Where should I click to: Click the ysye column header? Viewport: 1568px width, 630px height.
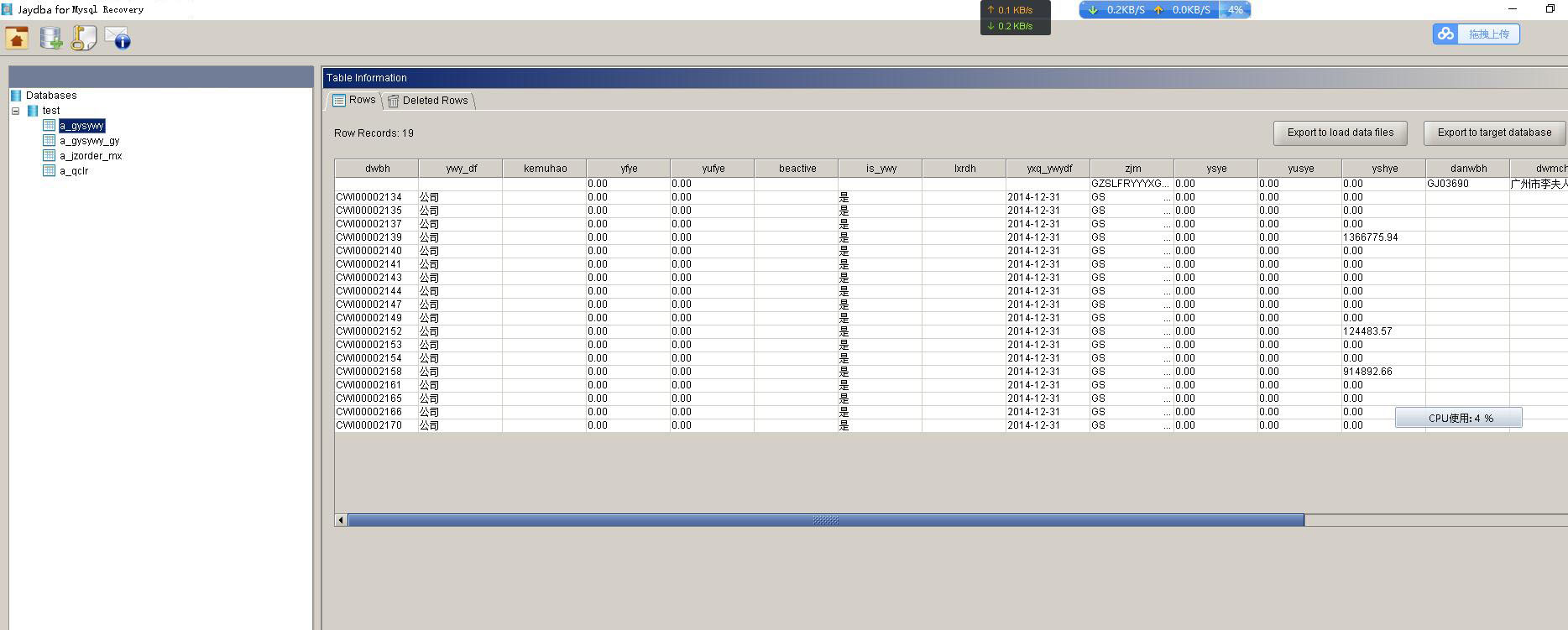pos(1216,169)
